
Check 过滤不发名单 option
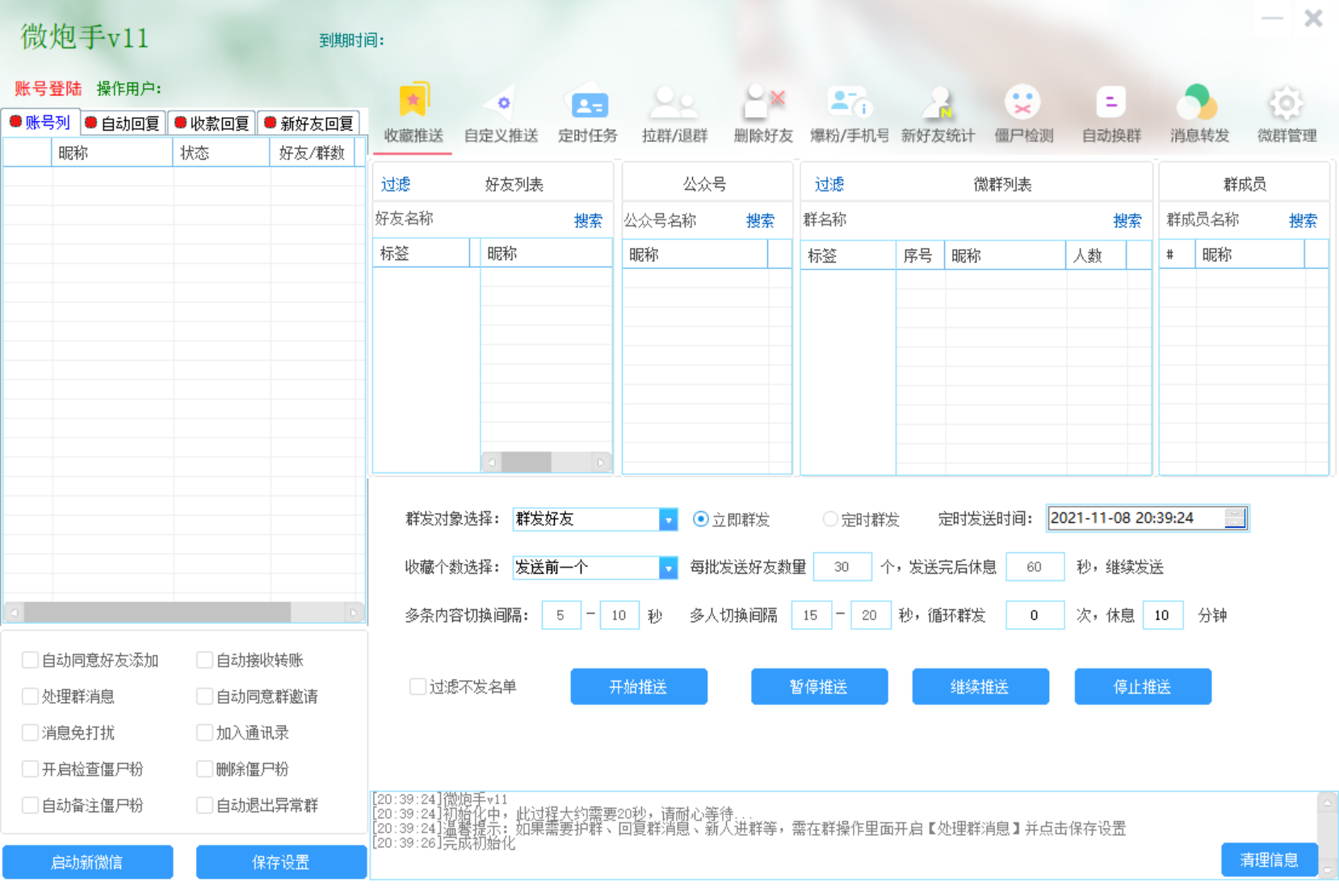click(418, 687)
